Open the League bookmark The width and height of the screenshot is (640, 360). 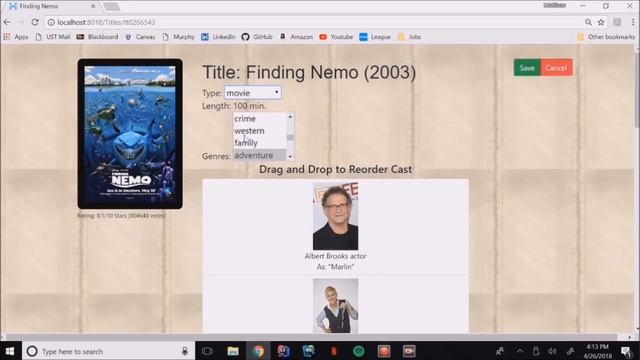point(375,37)
